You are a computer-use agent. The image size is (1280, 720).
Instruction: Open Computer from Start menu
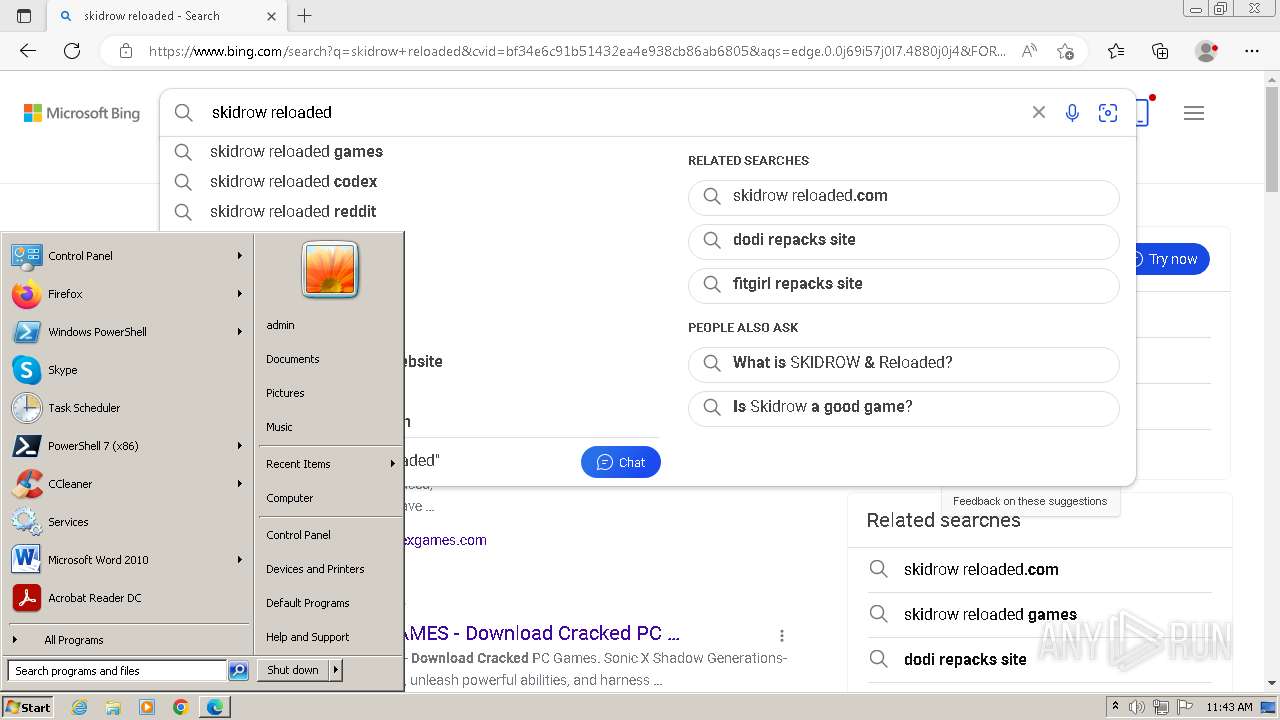tap(330, 498)
